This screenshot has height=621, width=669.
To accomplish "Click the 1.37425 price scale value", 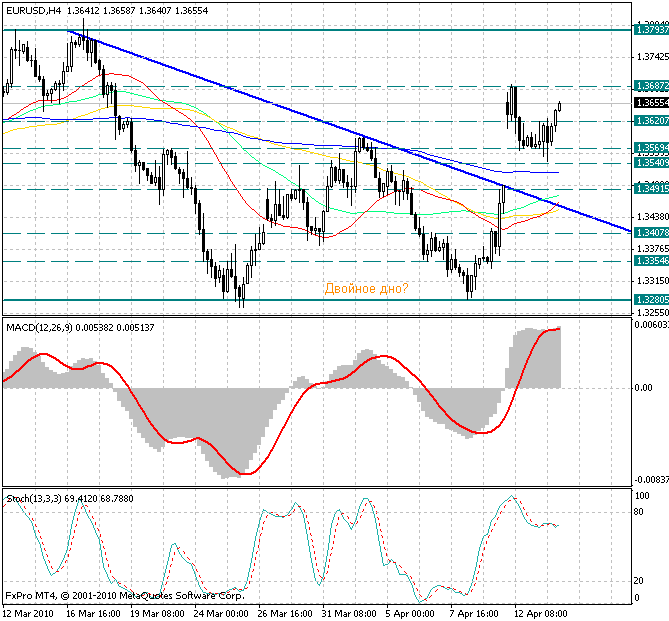I will coord(652,57).
